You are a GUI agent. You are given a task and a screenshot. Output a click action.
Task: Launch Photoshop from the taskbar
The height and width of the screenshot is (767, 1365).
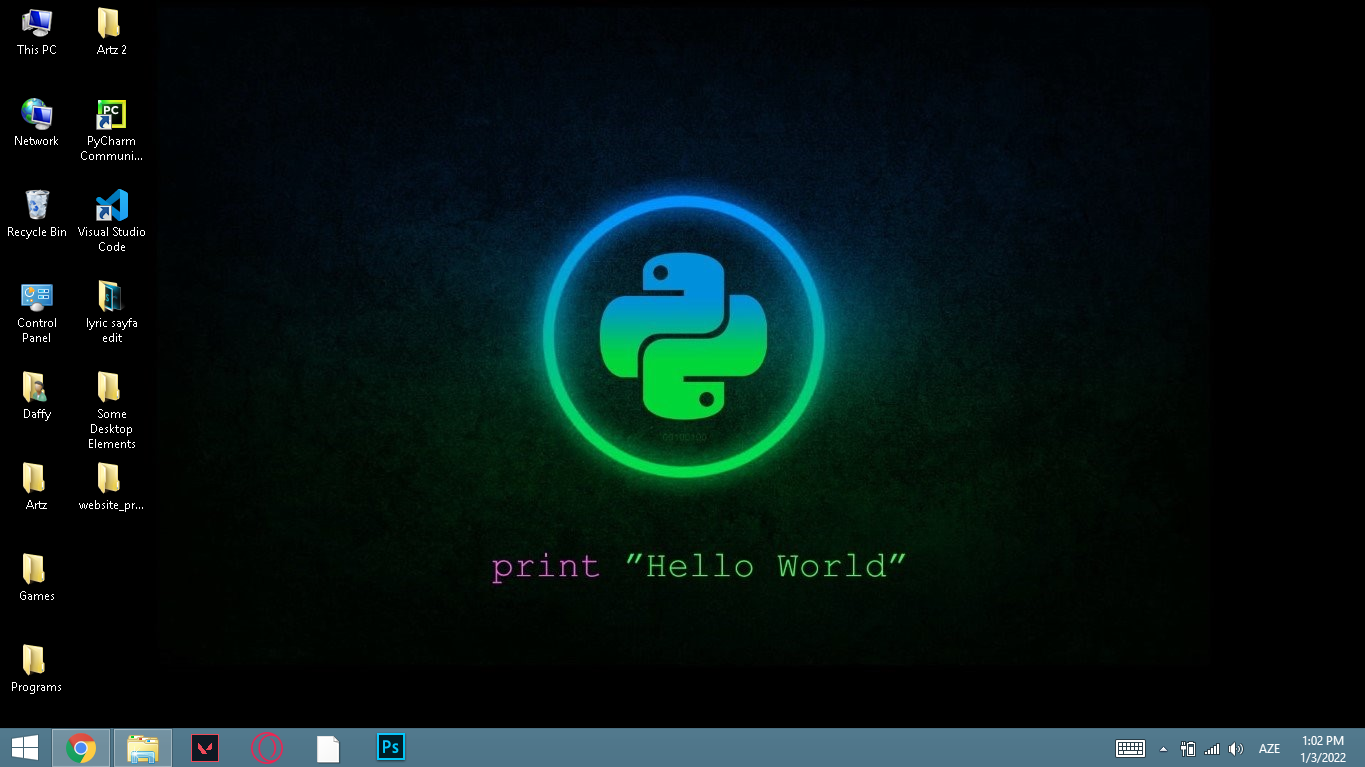pyautogui.click(x=391, y=747)
